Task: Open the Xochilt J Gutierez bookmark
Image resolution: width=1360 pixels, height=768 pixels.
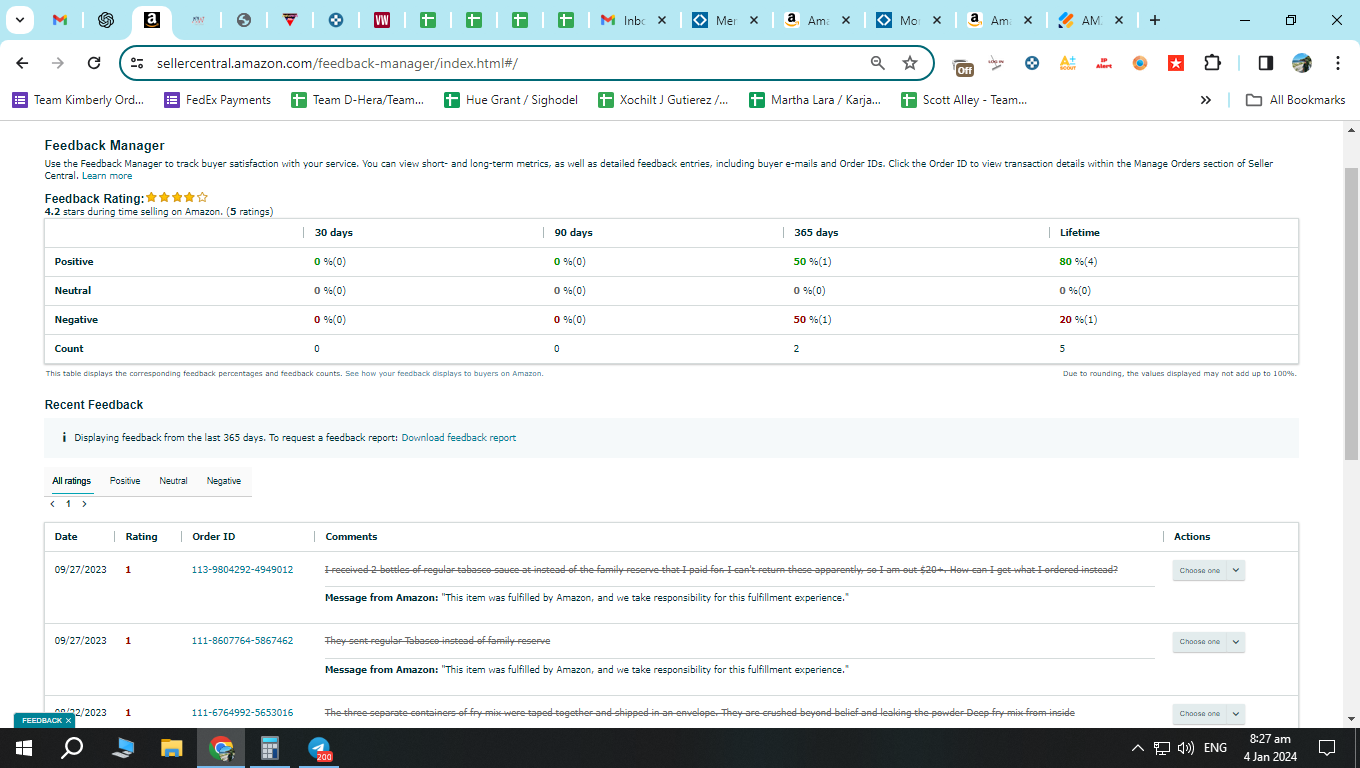Action: coord(663,100)
